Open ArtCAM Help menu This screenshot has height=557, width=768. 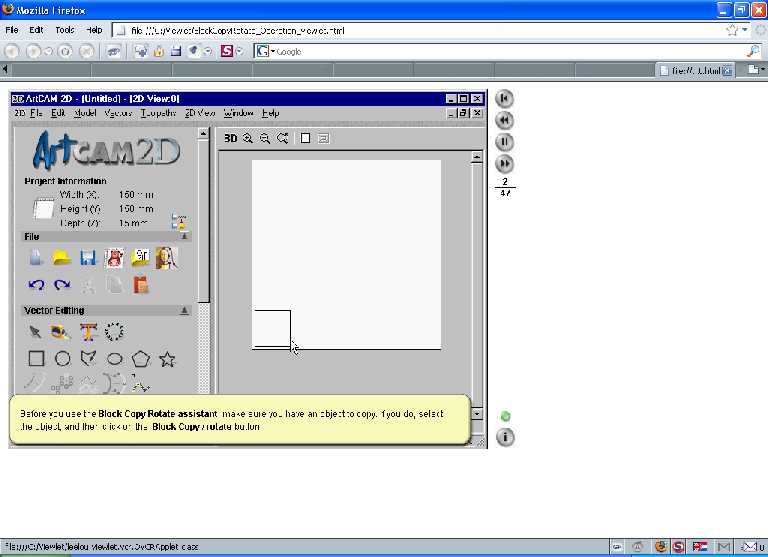click(270, 113)
